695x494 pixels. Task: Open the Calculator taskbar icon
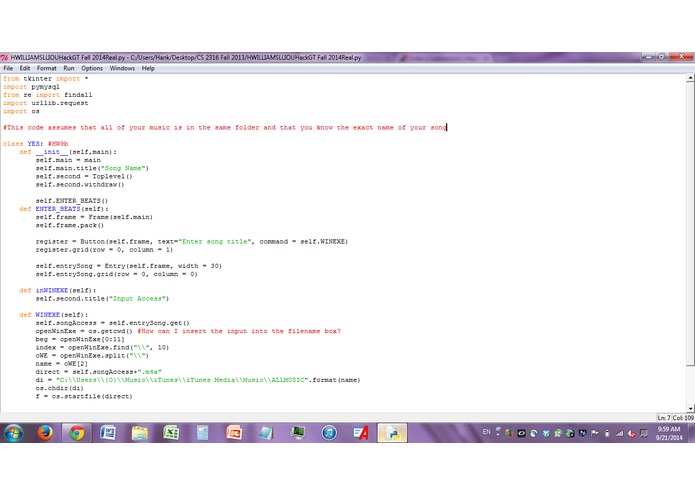coord(203,432)
